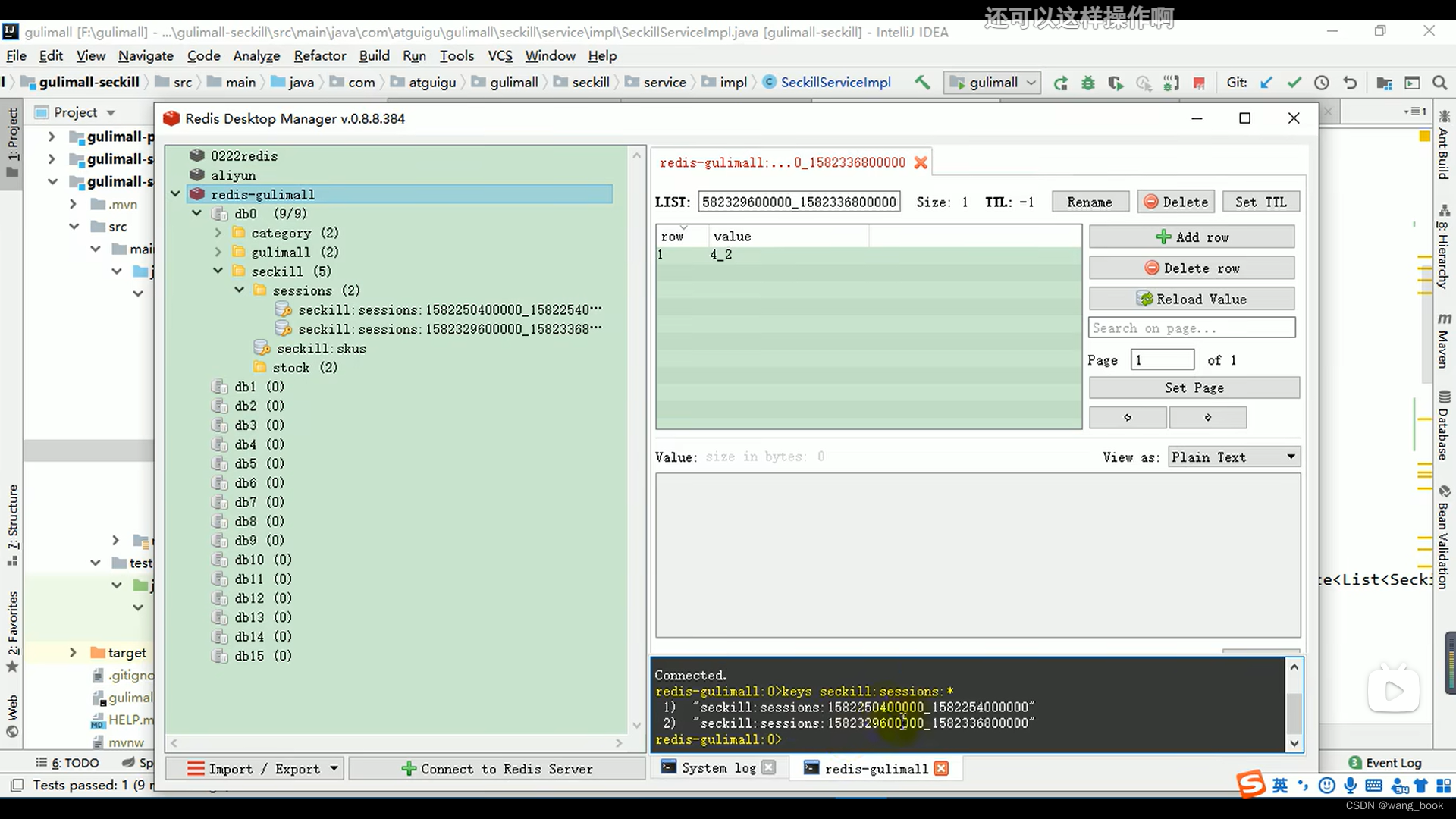The width and height of the screenshot is (1456, 819).
Task: Open Ant Build side panel
Action: (x=1444, y=146)
